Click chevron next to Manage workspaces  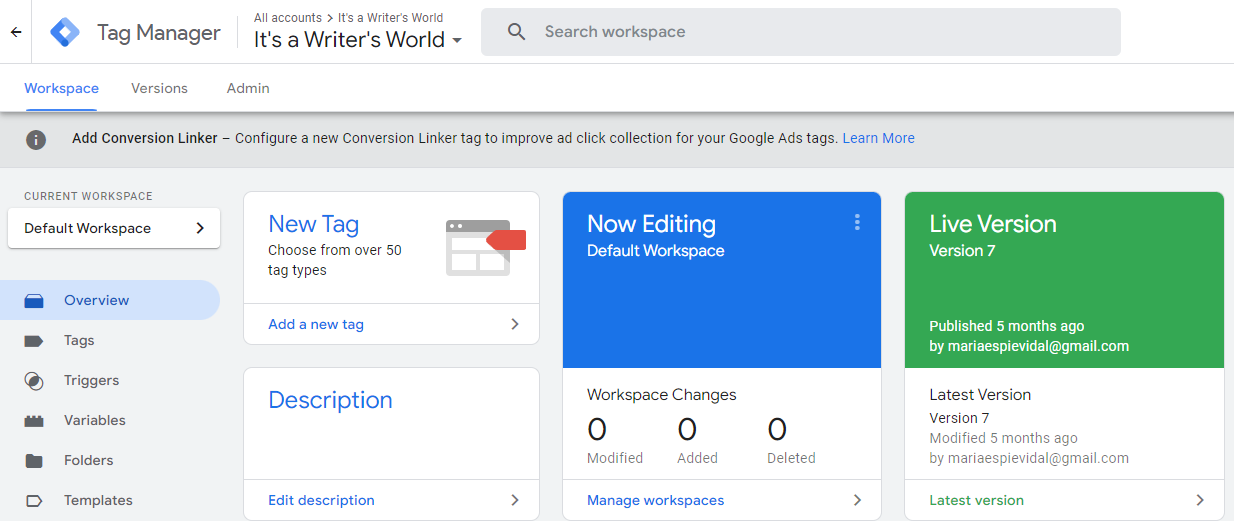point(857,500)
